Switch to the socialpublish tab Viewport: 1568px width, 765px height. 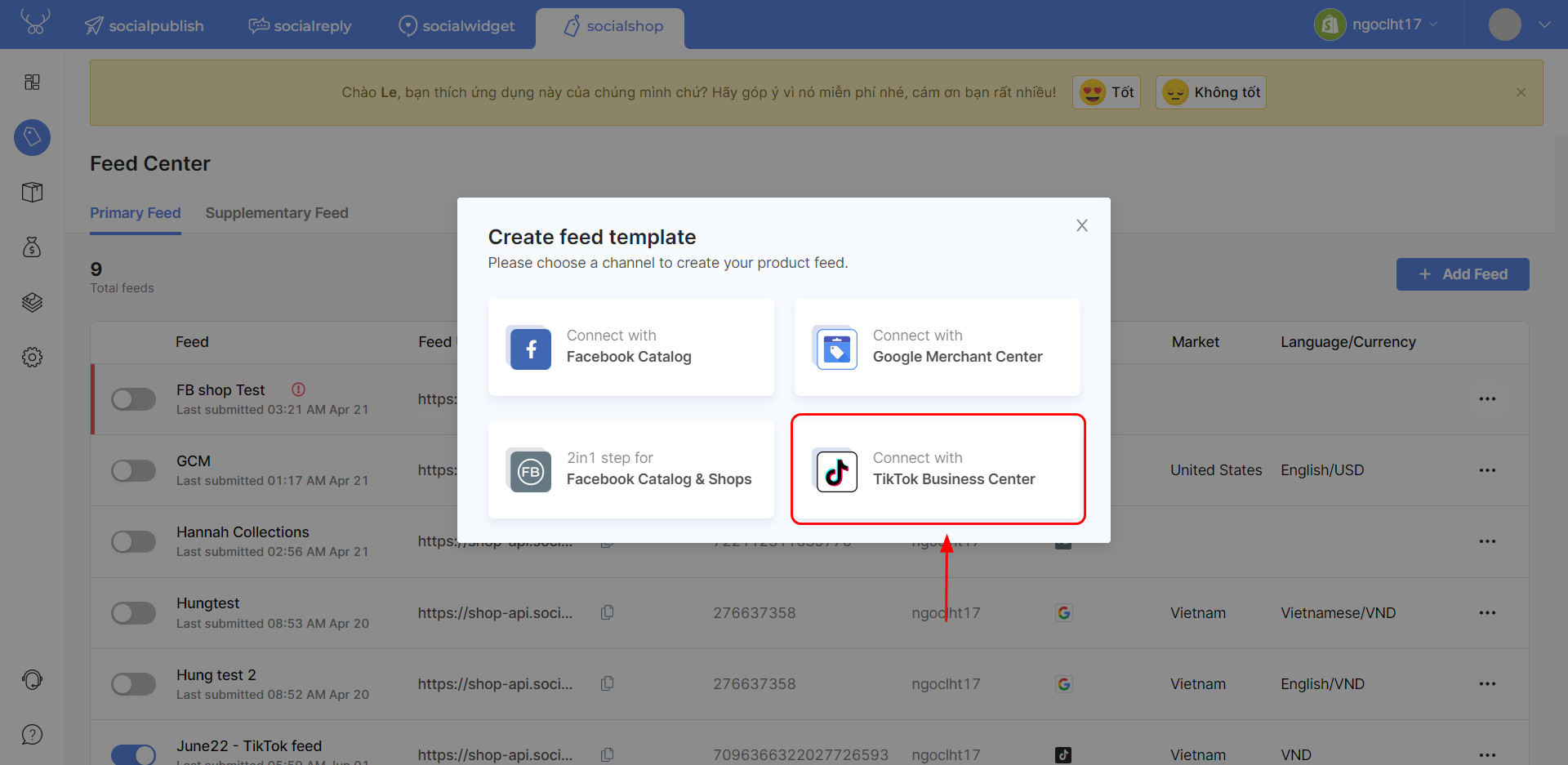(x=145, y=26)
